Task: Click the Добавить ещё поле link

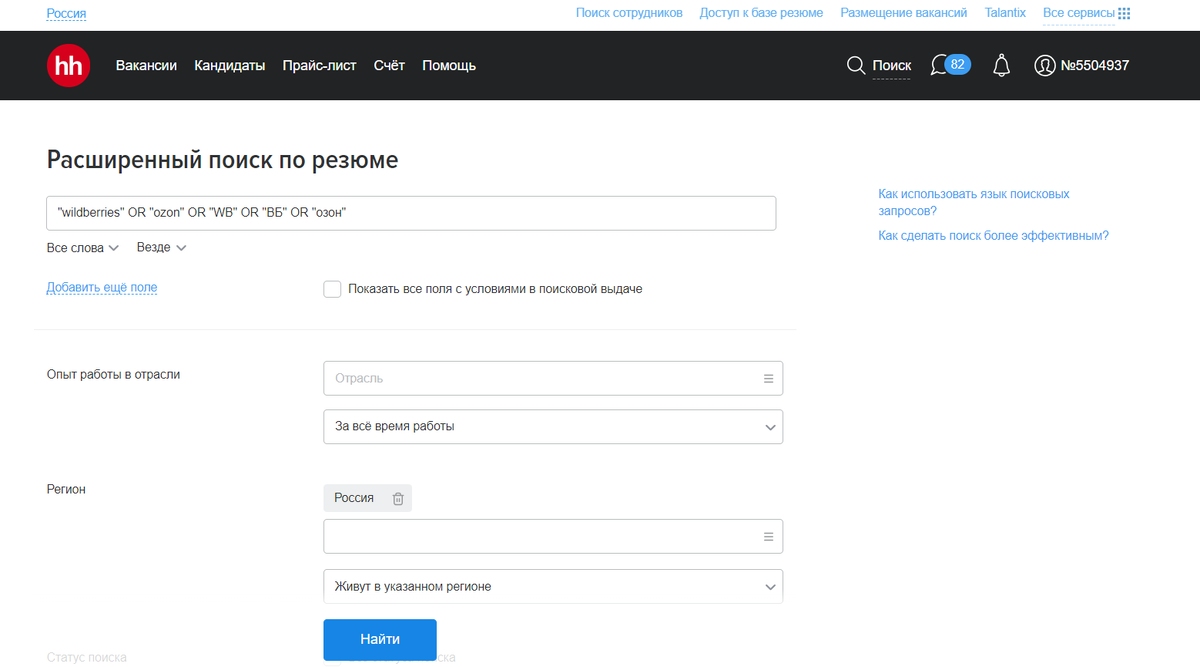Action: (x=102, y=287)
